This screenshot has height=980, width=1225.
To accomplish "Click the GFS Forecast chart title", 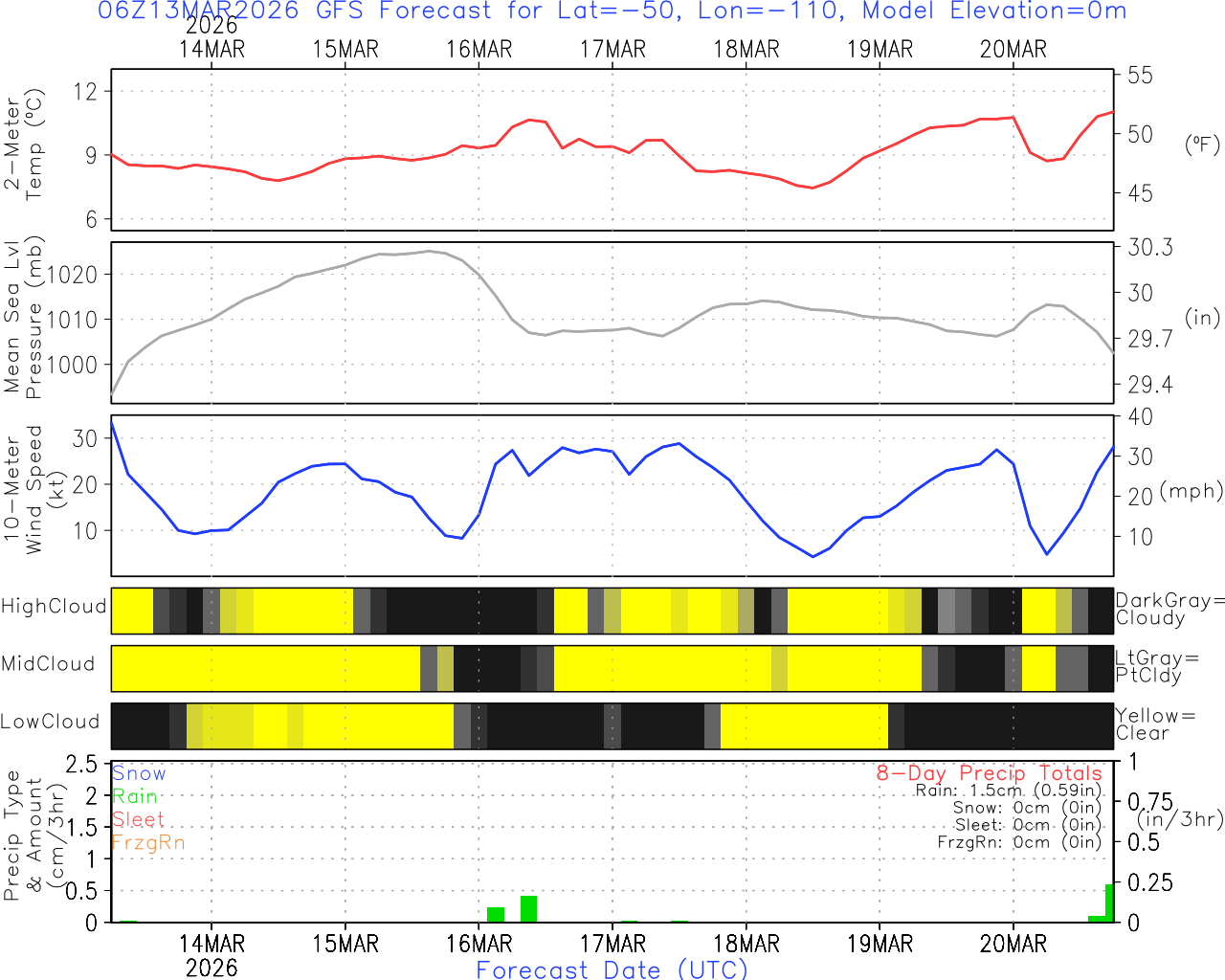I will pos(612,11).
